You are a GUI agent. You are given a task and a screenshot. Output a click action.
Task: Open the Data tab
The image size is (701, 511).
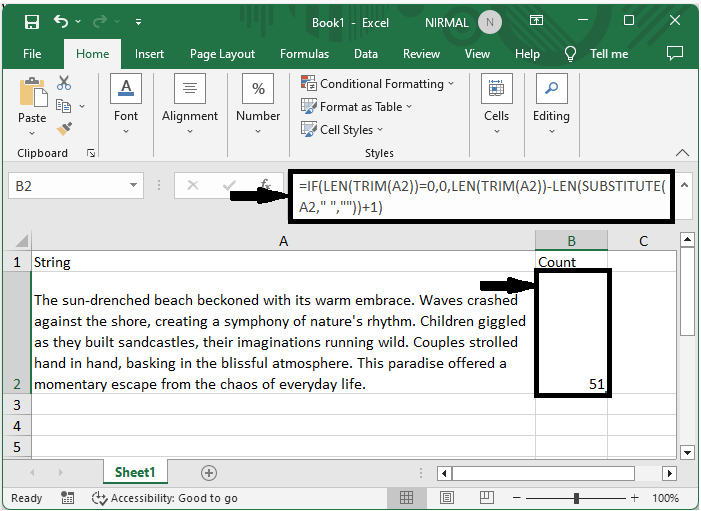[x=366, y=54]
